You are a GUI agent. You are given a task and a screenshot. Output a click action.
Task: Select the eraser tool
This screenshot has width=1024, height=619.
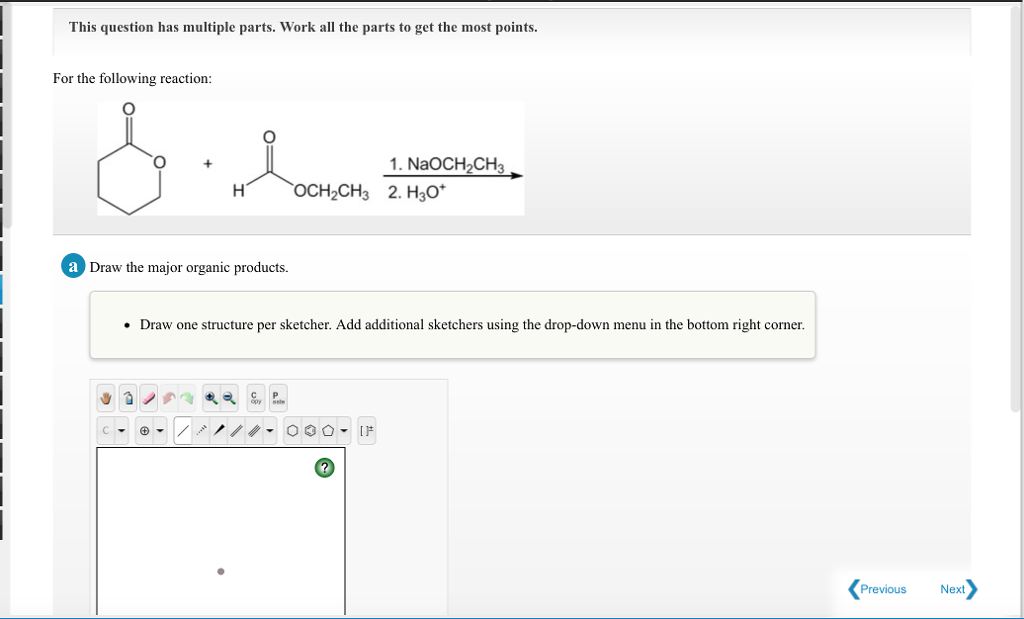point(150,397)
